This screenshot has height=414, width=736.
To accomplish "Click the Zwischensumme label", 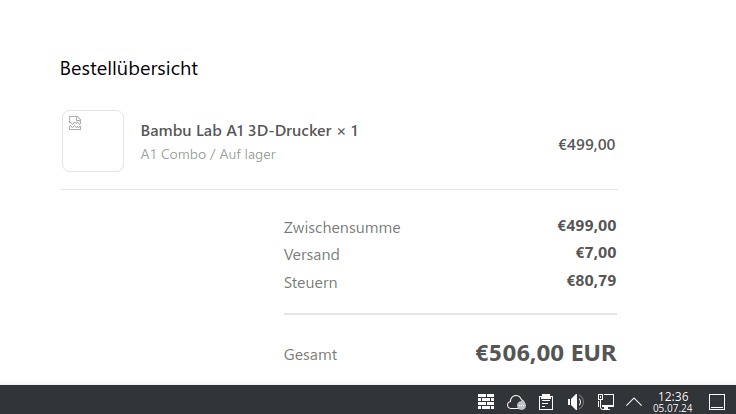I will point(342,227).
